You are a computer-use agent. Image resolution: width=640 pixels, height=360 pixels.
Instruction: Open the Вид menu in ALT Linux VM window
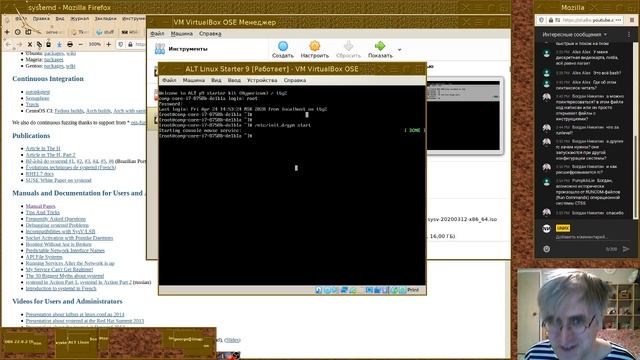coord(216,80)
